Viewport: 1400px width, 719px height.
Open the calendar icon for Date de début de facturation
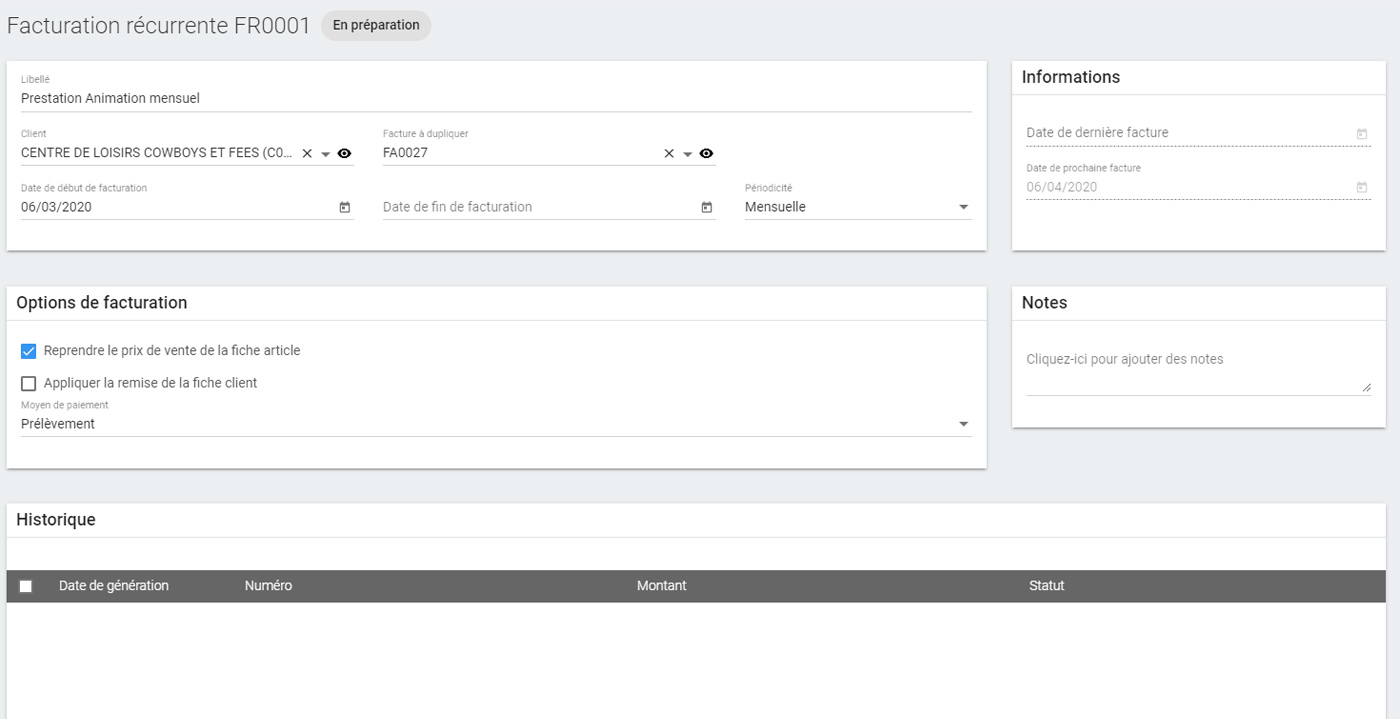pyautogui.click(x=344, y=206)
